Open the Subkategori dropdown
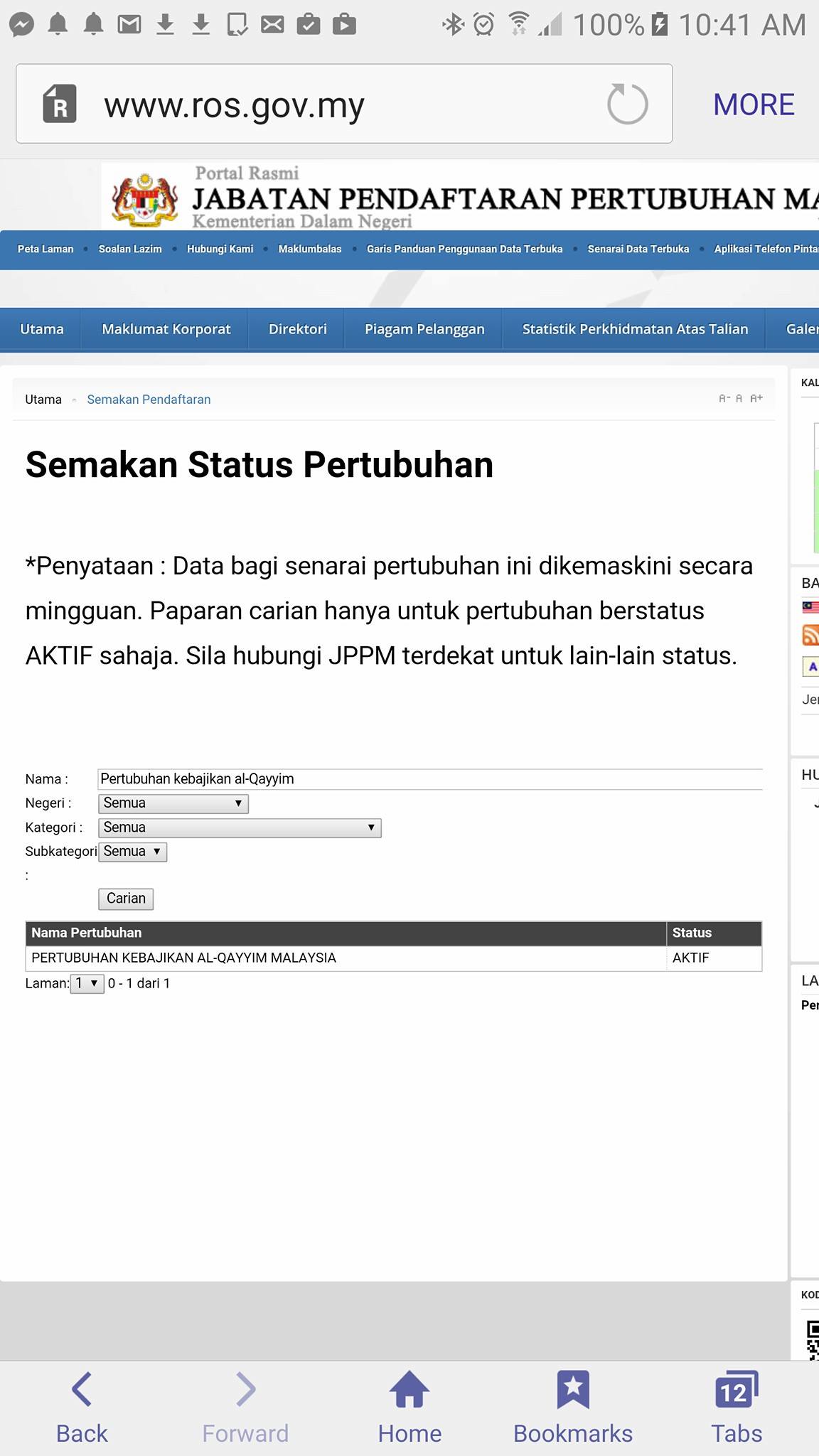This screenshot has height=1456, width=819. (x=132, y=852)
